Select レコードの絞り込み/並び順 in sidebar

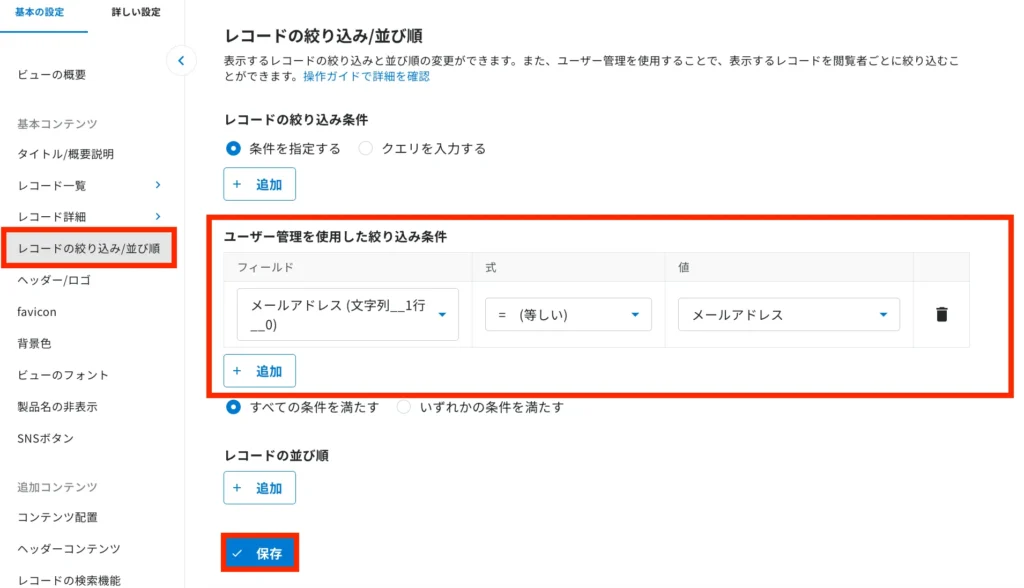89,248
